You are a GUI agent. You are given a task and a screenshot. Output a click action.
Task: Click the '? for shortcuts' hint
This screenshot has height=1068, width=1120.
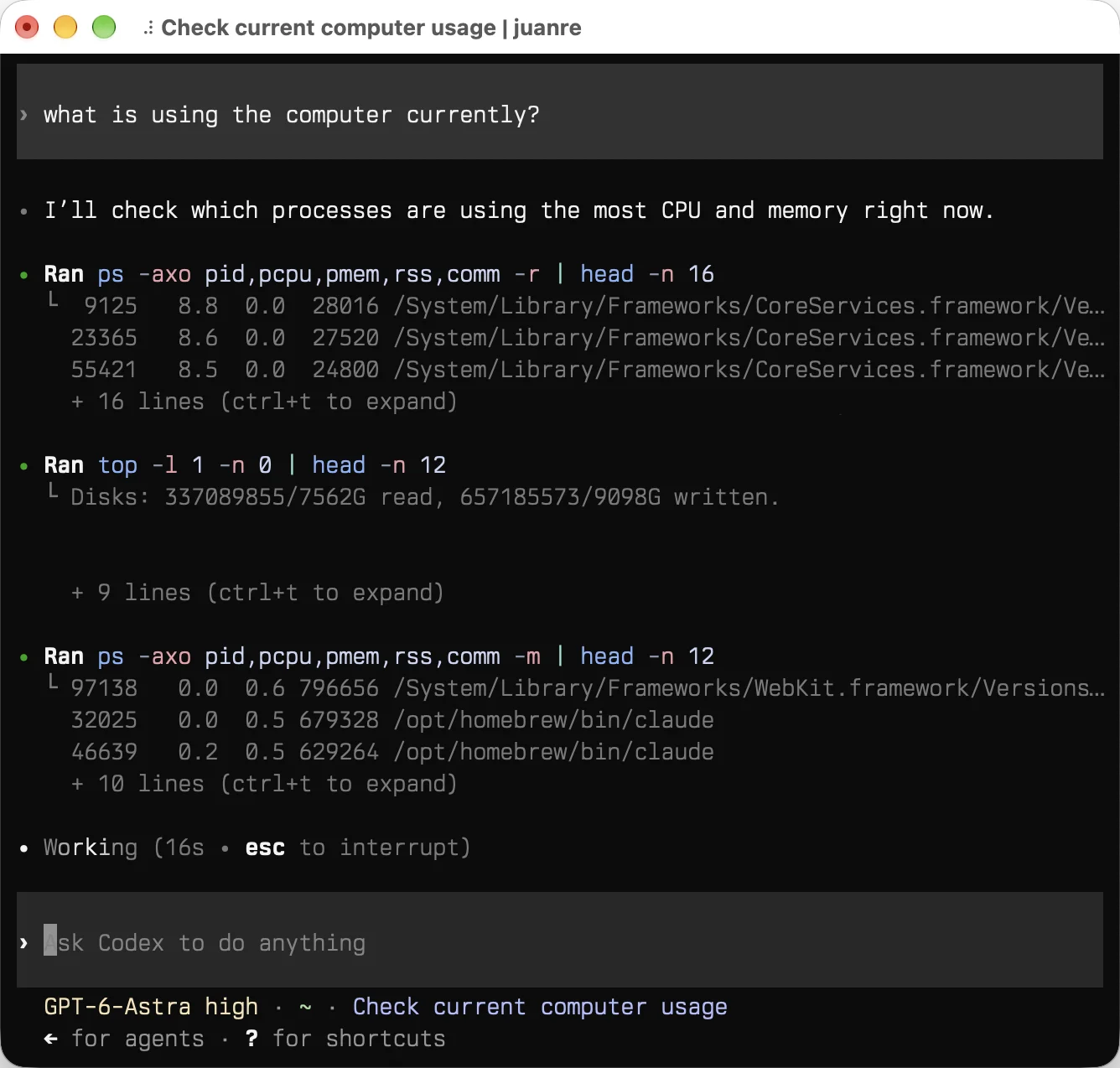point(345,1039)
